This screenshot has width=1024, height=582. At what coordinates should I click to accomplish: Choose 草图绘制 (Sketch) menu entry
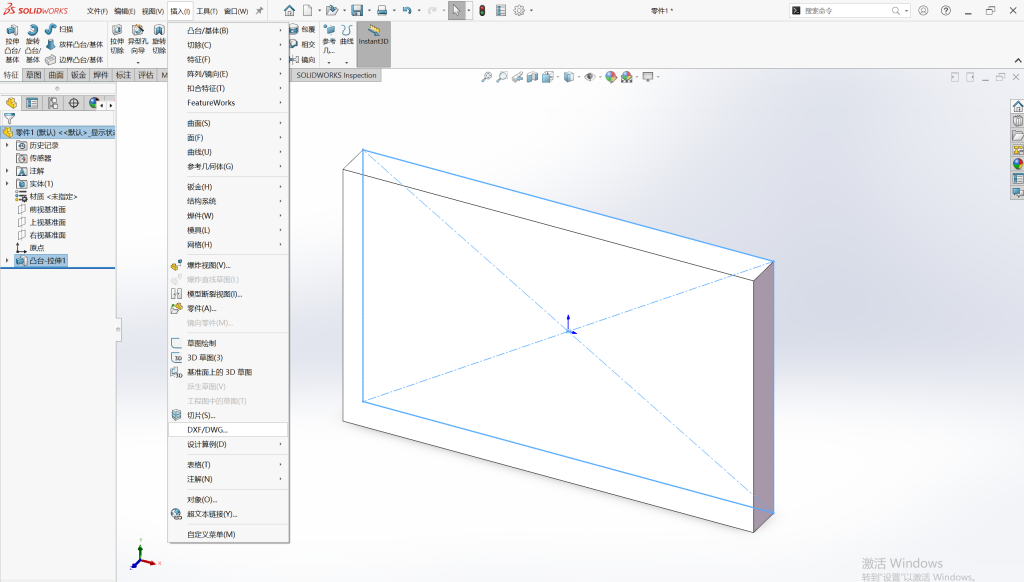pos(228,343)
